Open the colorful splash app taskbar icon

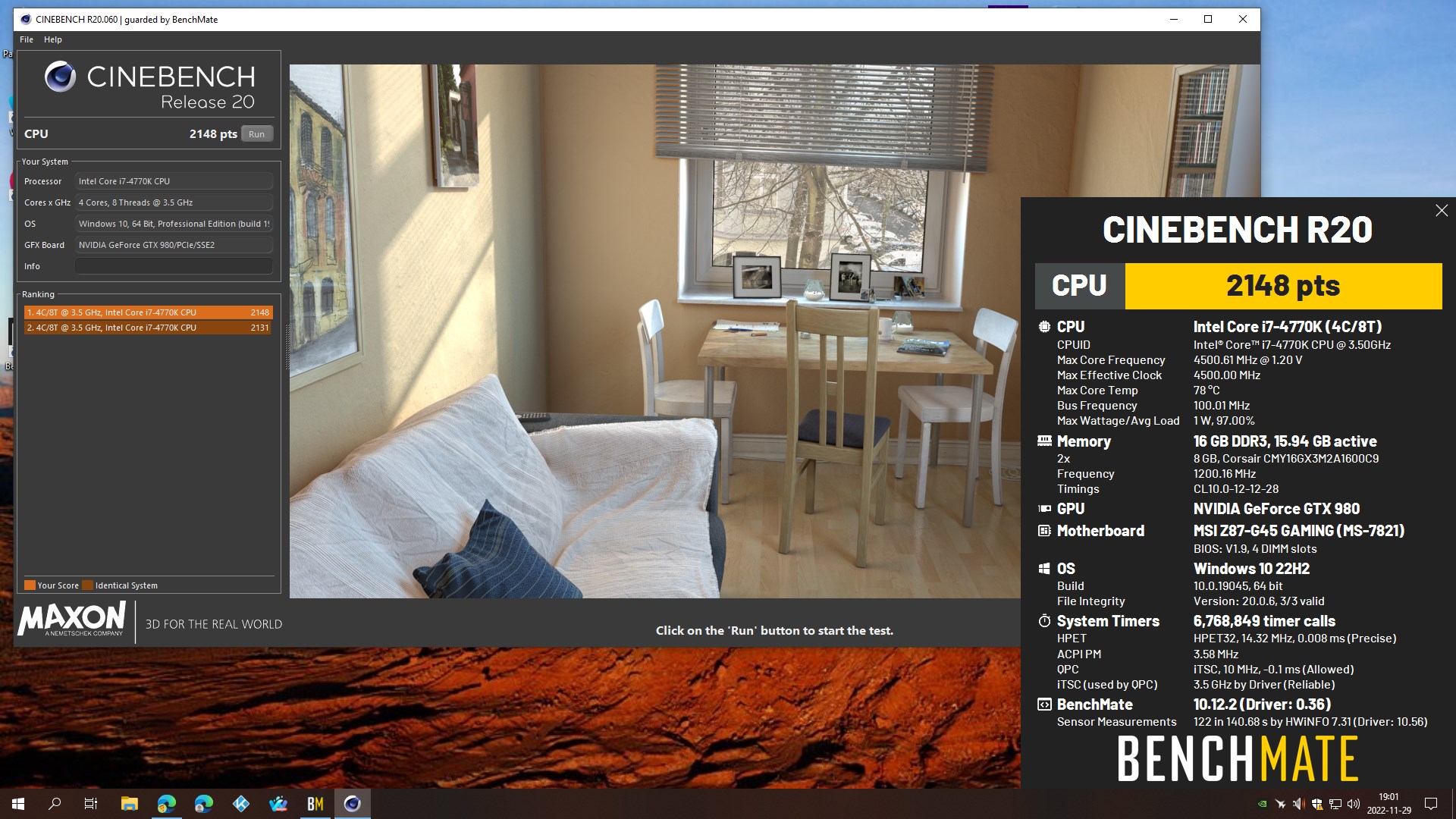click(x=278, y=804)
